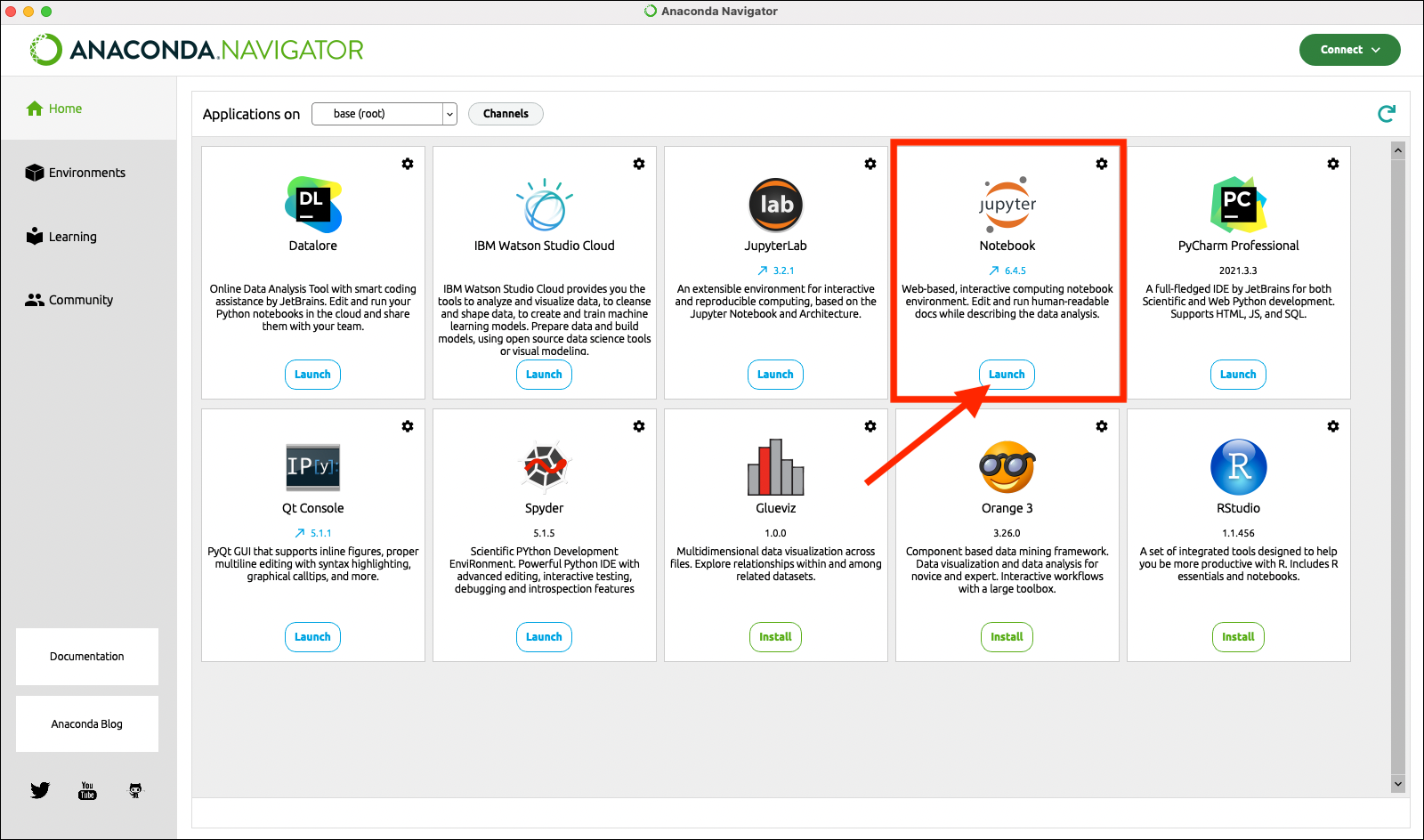Open the GitHub link icon
The height and width of the screenshot is (840, 1424).
pos(135,790)
